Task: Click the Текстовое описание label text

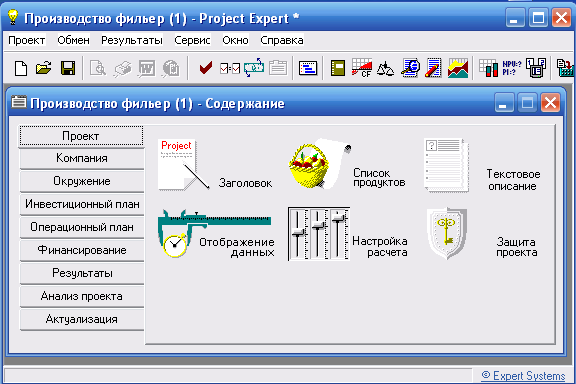Action: pos(513,180)
